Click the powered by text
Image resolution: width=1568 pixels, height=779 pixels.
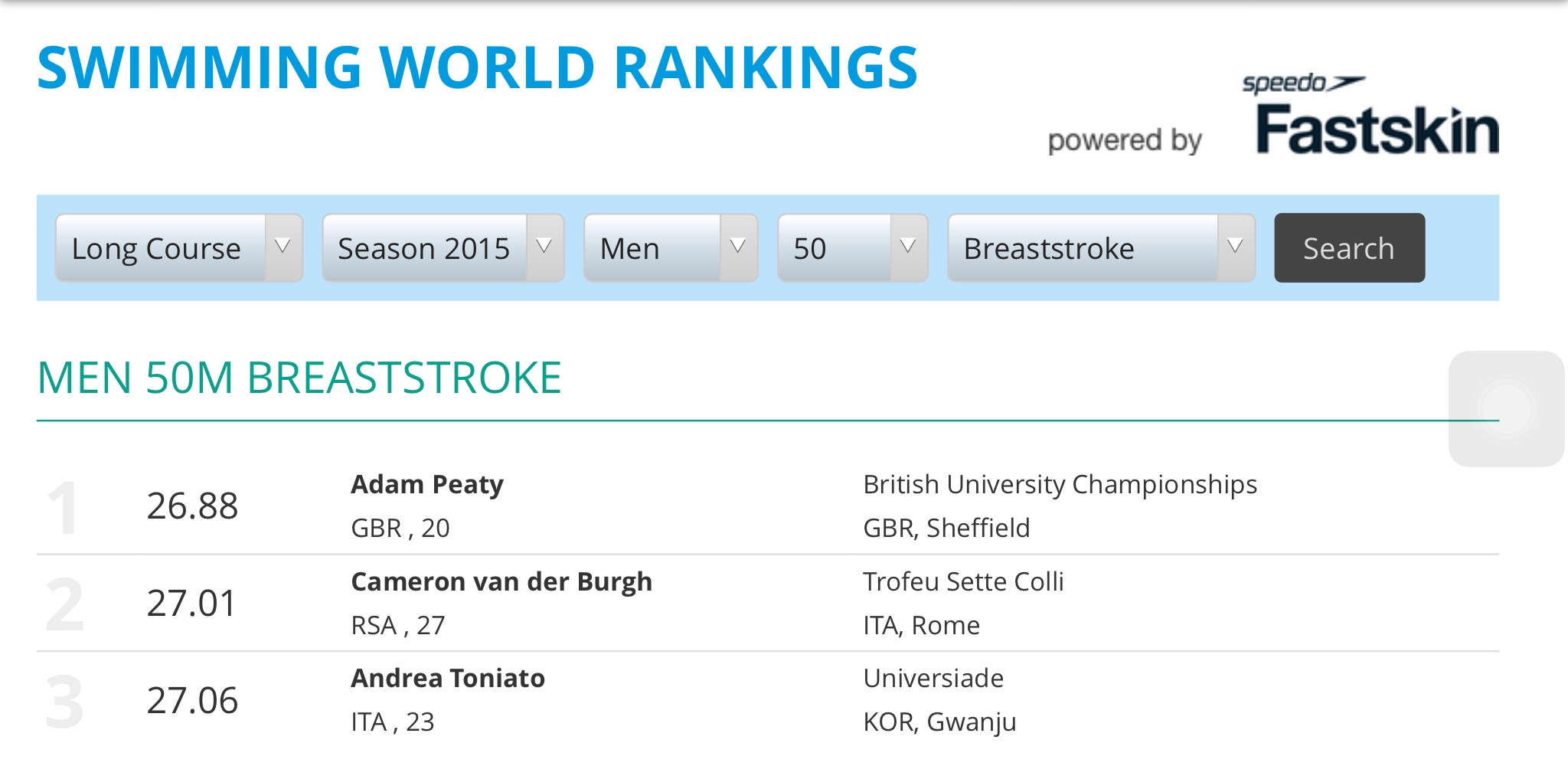tap(1124, 141)
